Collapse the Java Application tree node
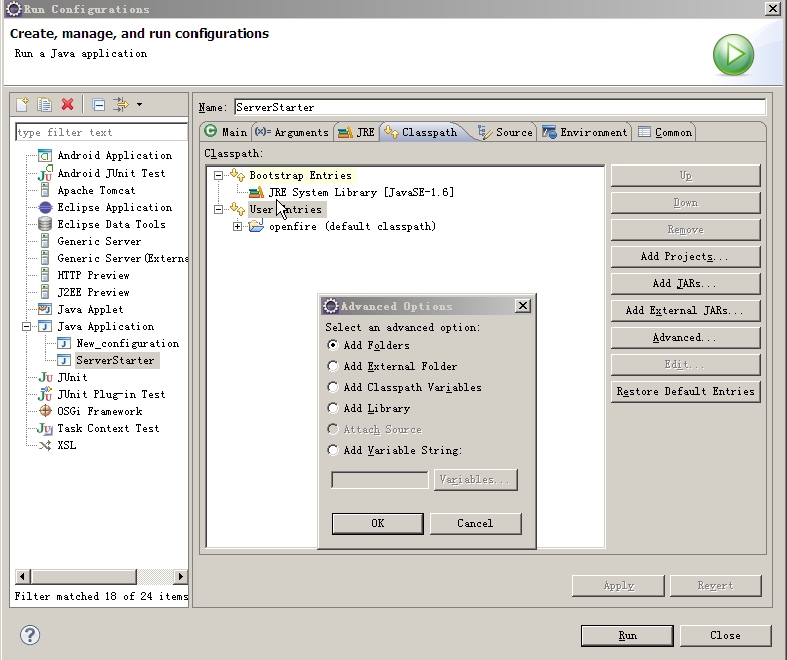787x660 pixels. (x=26, y=326)
